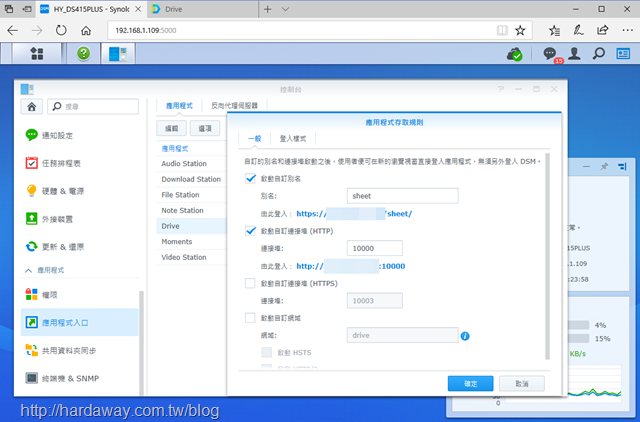This screenshot has height=422, width=640.
Task: Open 終端機 & SNMP settings
Action: [x=80, y=378]
